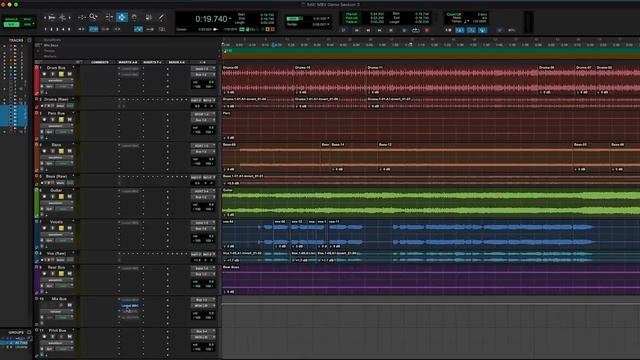Open Drum Bus track view waveform selector
Screen dimensions: 640x360
57,80
